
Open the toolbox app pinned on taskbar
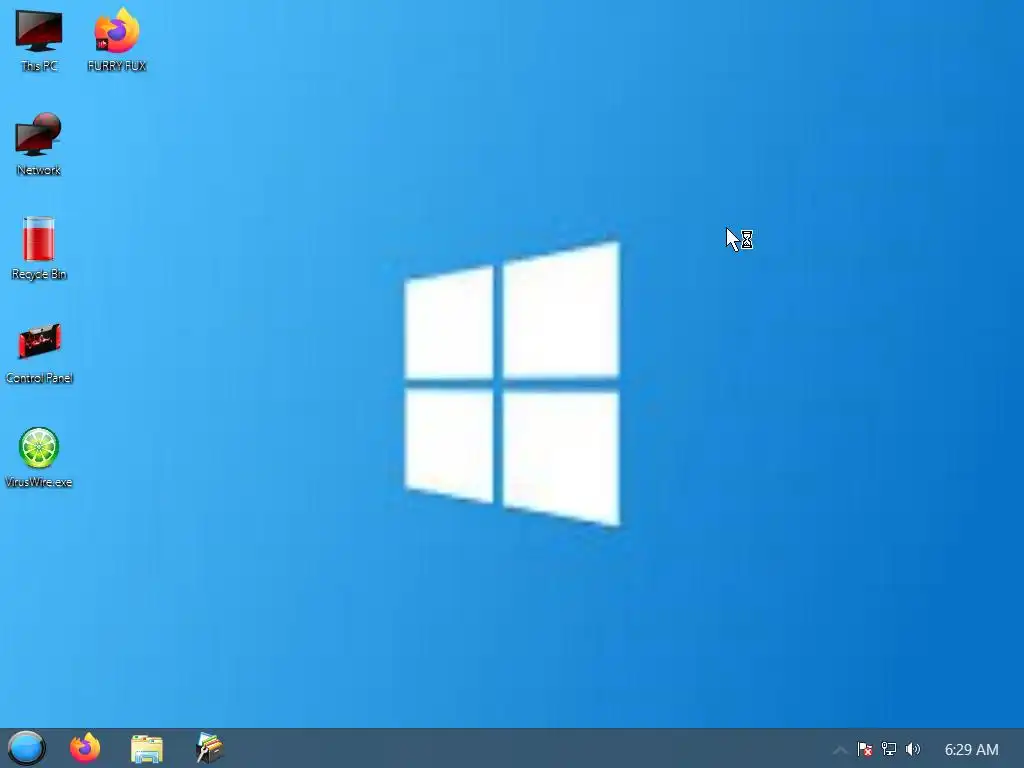pos(210,748)
